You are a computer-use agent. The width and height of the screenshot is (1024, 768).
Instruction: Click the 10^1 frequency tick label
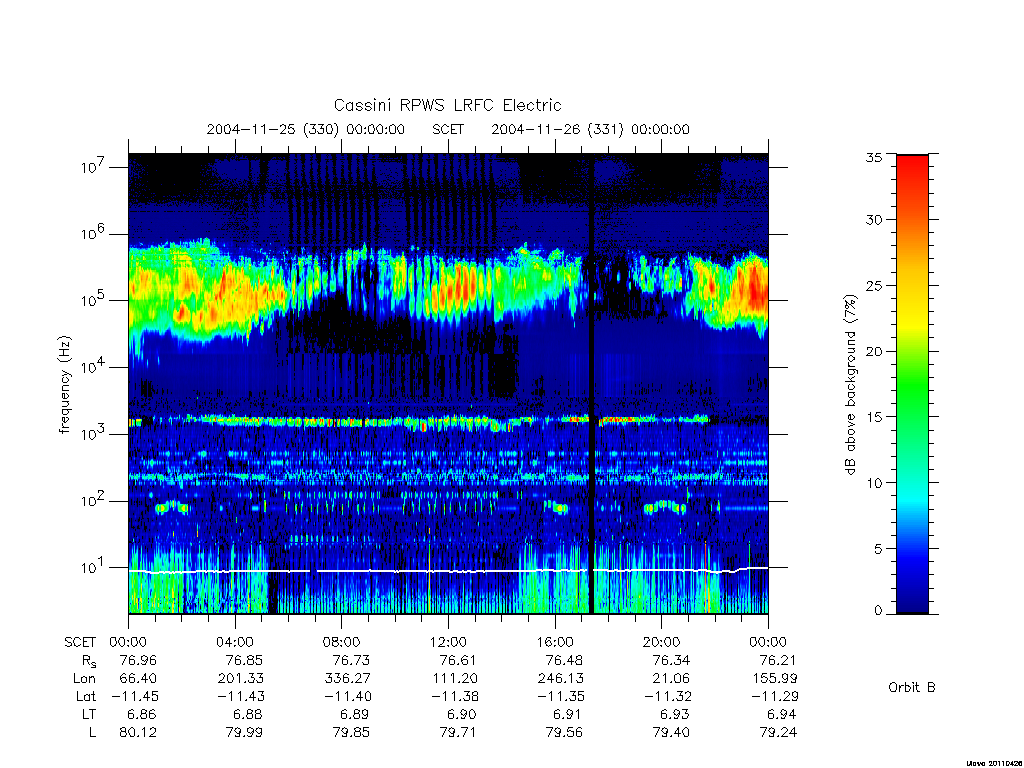point(94,568)
